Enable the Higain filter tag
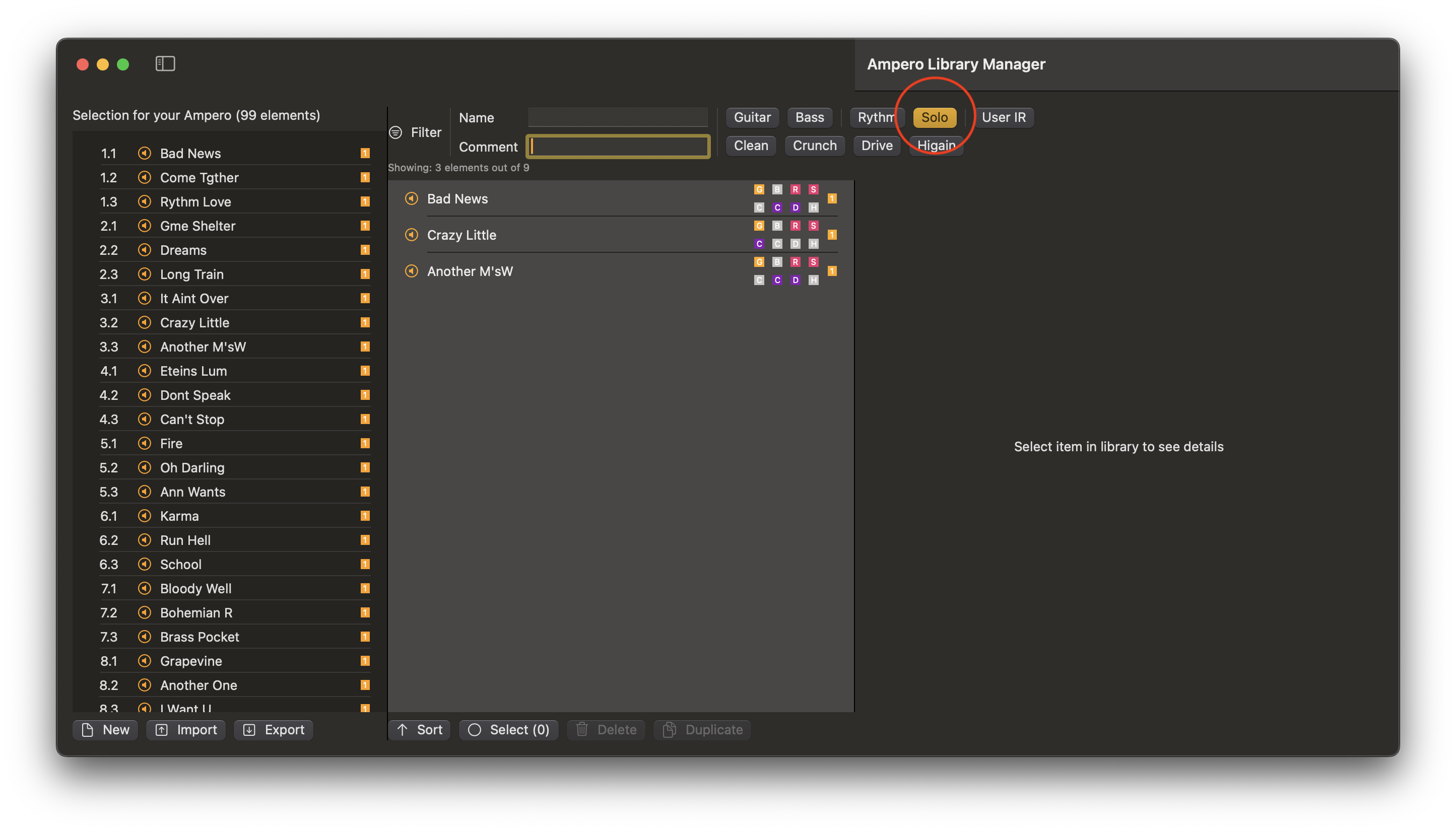1456x831 pixels. 936,146
